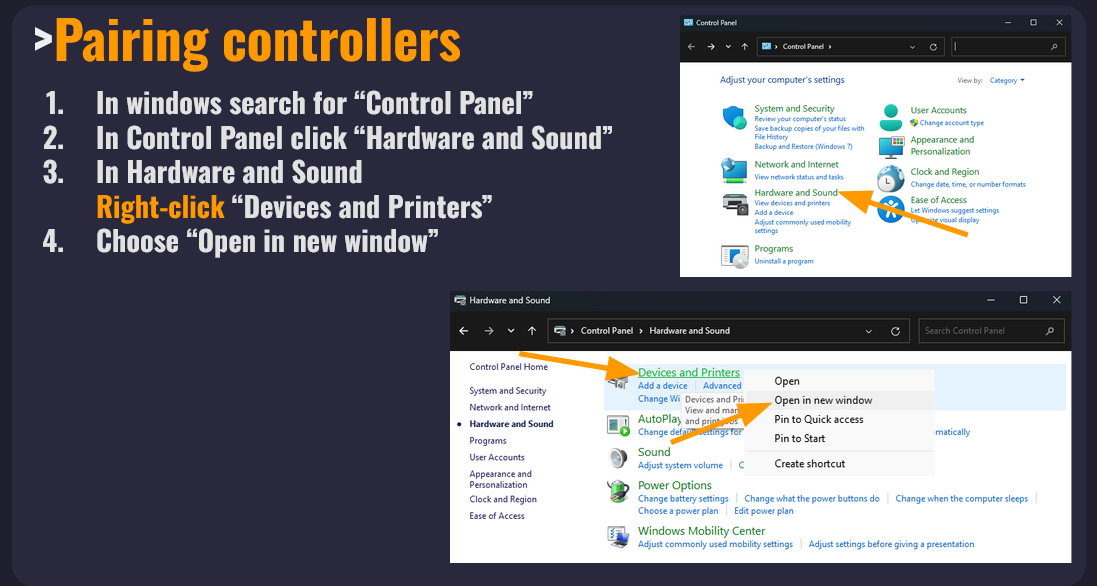Open the Windows Mobility Center heading link

coord(701,531)
